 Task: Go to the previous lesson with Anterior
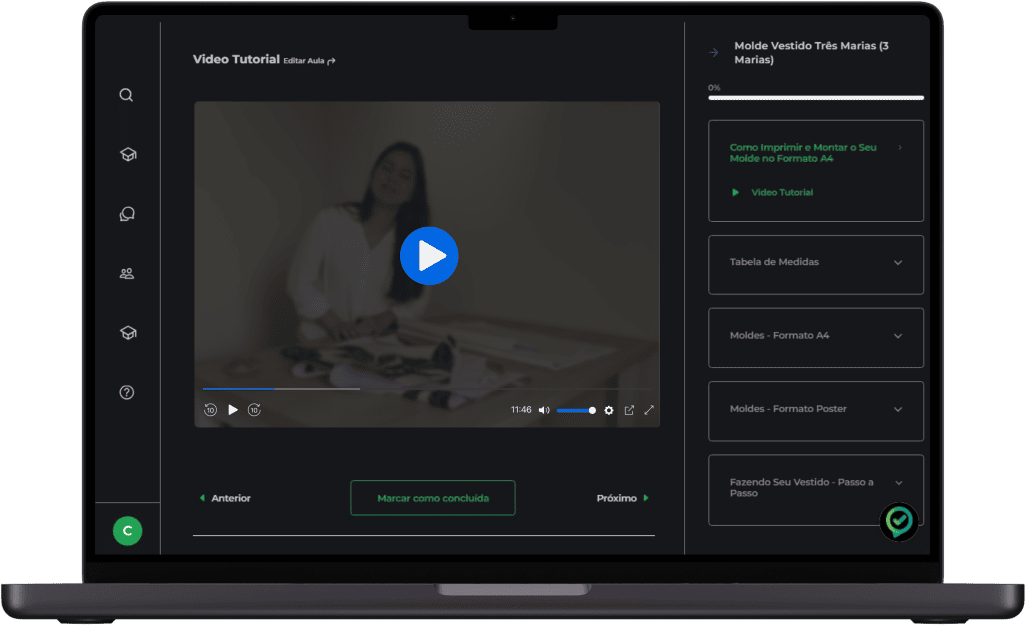coord(225,498)
